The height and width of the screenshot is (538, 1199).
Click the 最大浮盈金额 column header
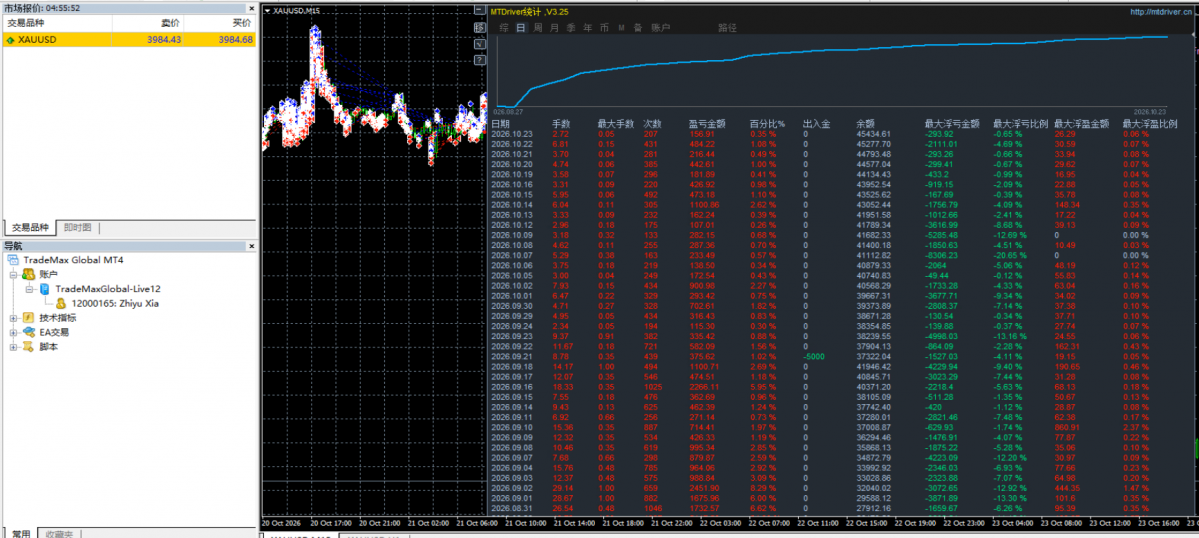coord(1081,123)
